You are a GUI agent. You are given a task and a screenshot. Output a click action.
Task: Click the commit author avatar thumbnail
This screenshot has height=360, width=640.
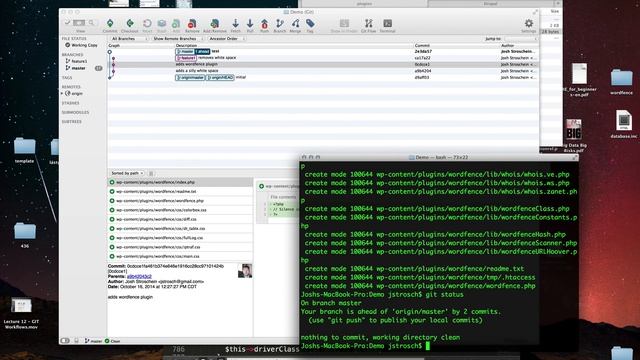[245, 271]
